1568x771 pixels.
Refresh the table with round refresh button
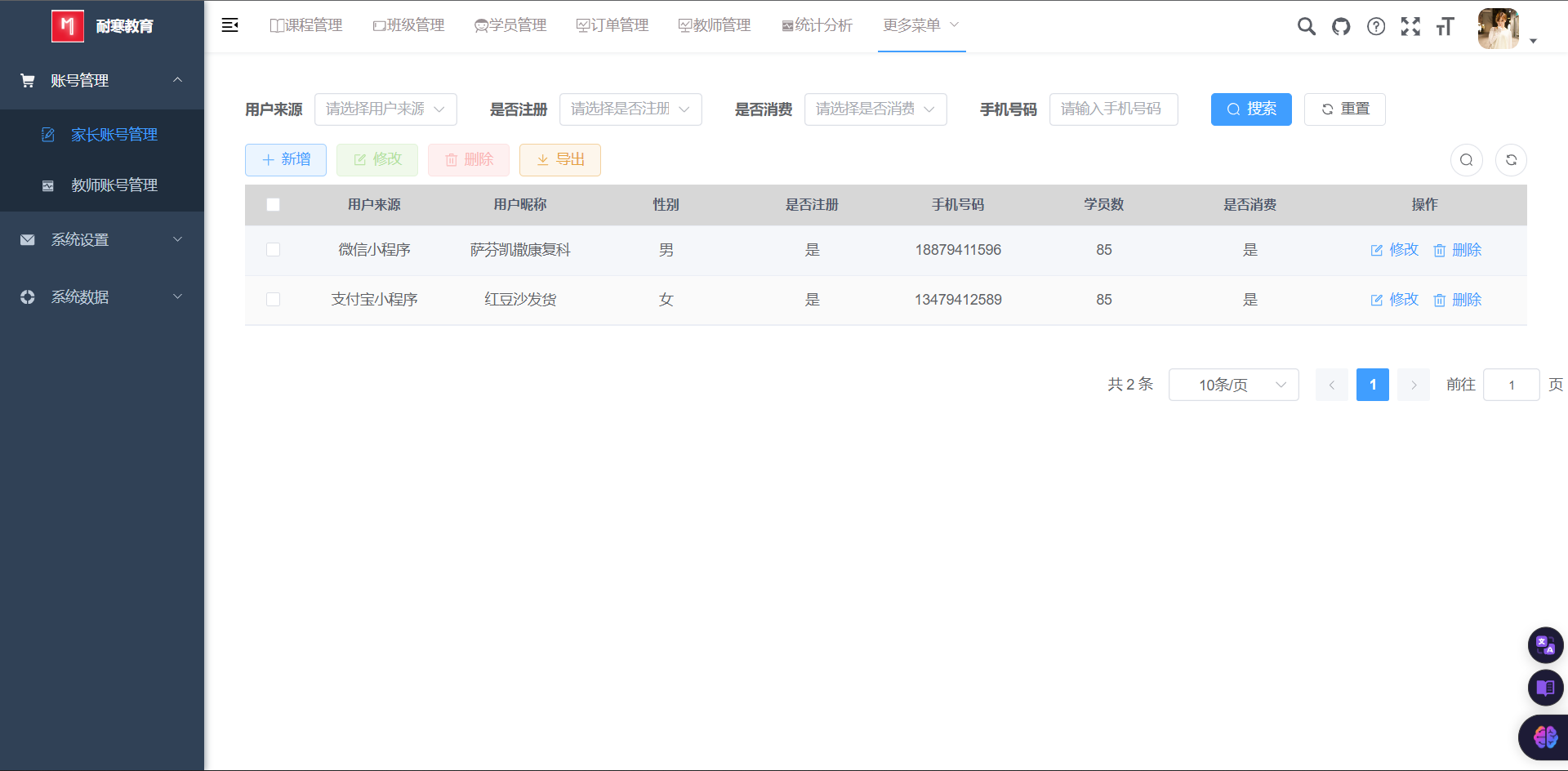[1512, 160]
